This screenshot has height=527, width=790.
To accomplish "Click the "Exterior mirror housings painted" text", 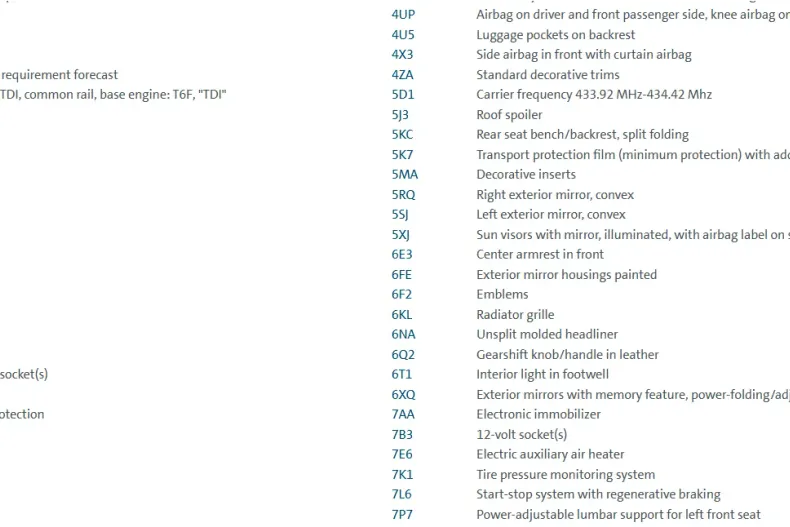I will pyautogui.click(x=566, y=275).
